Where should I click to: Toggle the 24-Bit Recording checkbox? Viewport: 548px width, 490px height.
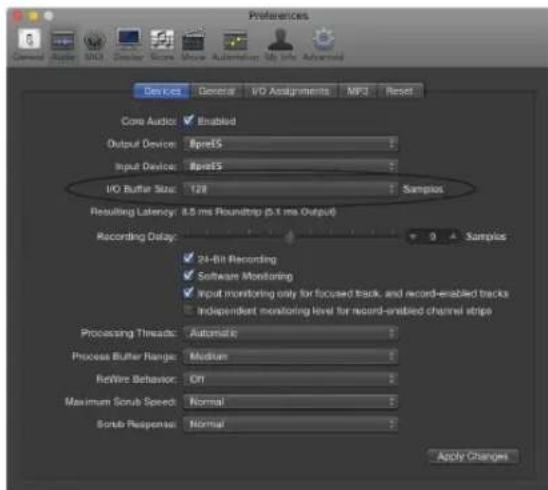coord(188,259)
